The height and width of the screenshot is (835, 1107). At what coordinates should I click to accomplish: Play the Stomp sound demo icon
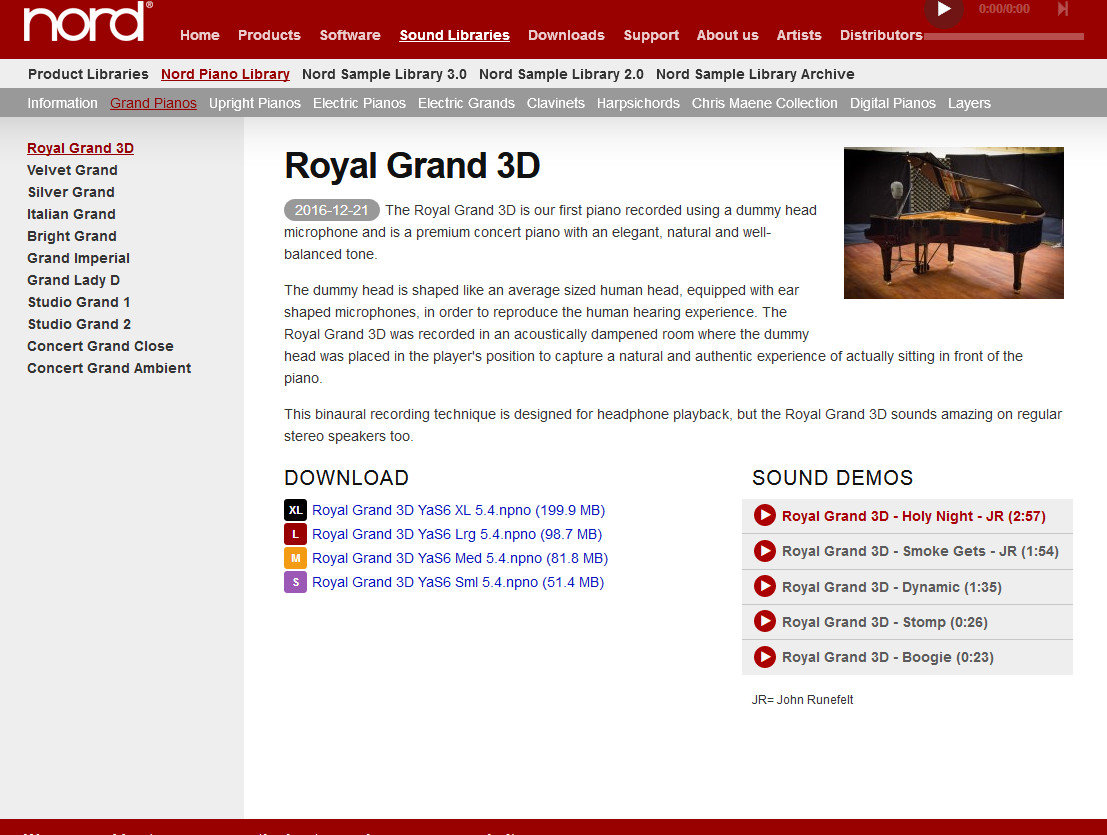pyautogui.click(x=765, y=622)
